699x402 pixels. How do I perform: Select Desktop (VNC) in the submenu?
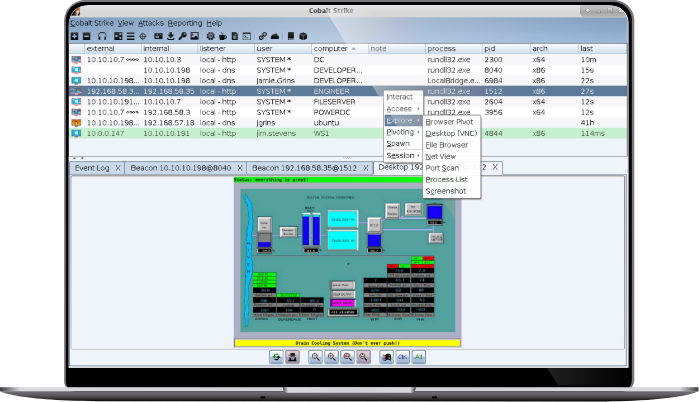click(x=451, y=133)
